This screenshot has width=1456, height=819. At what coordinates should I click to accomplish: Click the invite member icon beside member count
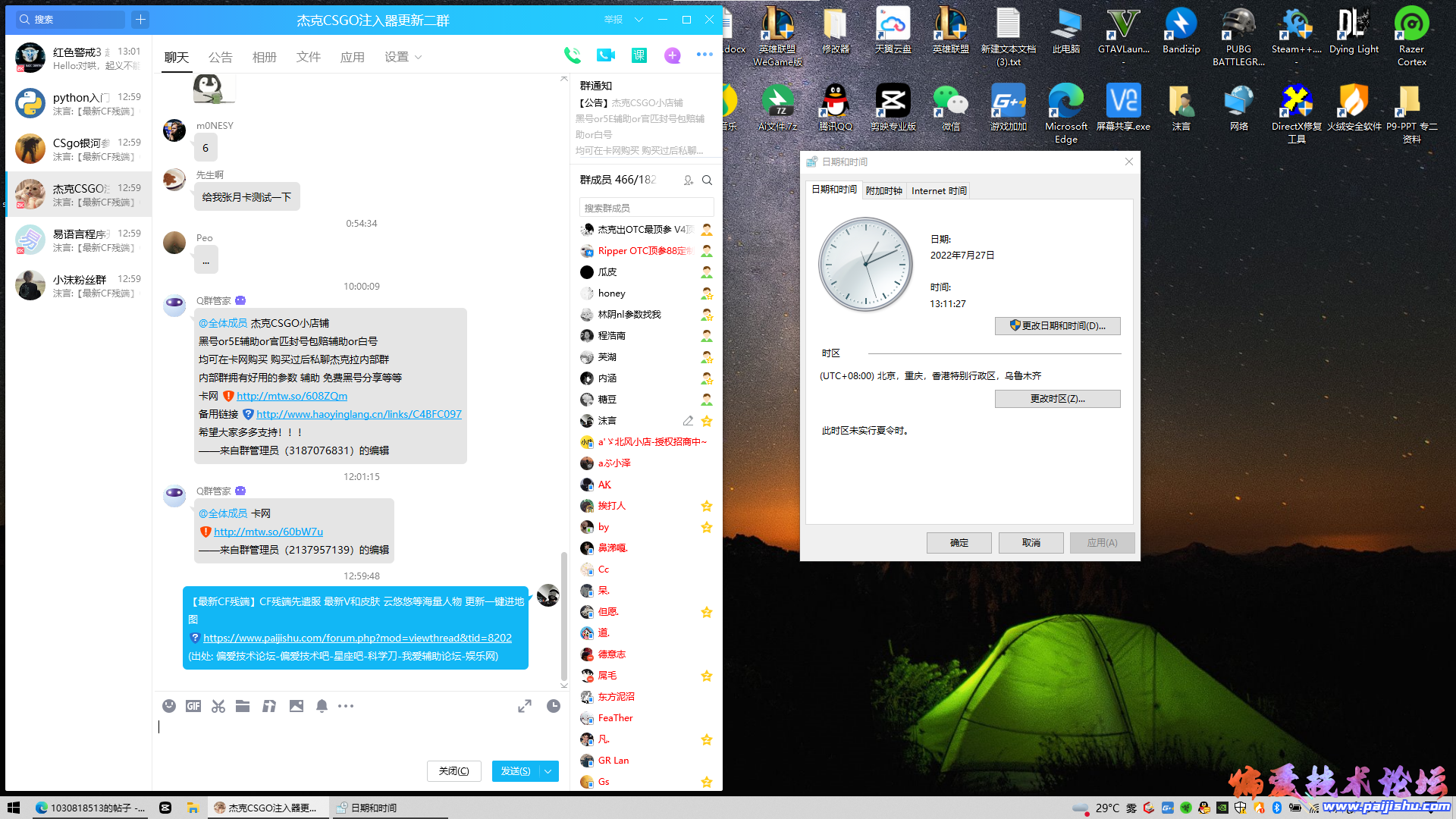(688, 180)
